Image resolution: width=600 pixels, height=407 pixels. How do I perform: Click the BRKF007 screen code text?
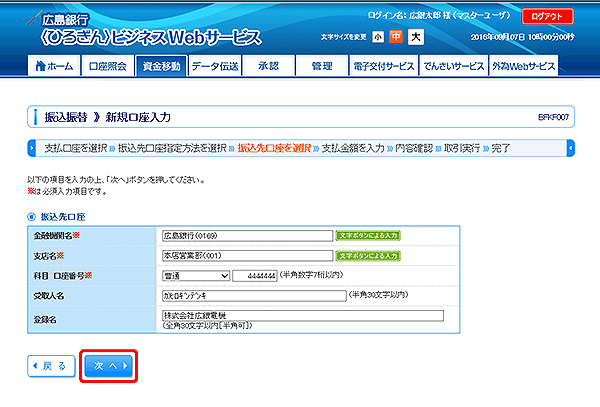[x=553, y=117]
